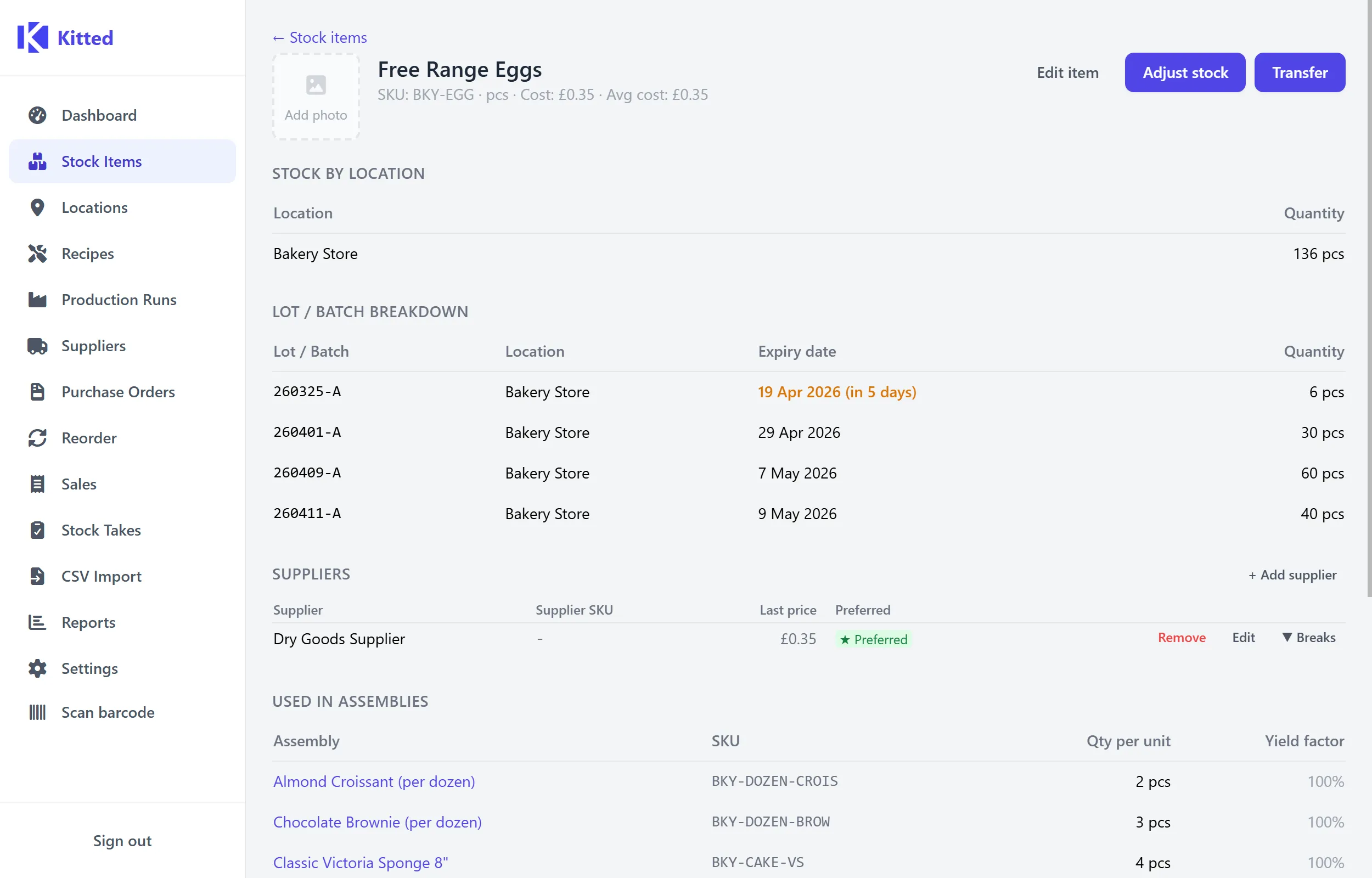This screenshot has width=1372, height=878.
Task: Select the Stock Items icon
Action: coord(37,161)
